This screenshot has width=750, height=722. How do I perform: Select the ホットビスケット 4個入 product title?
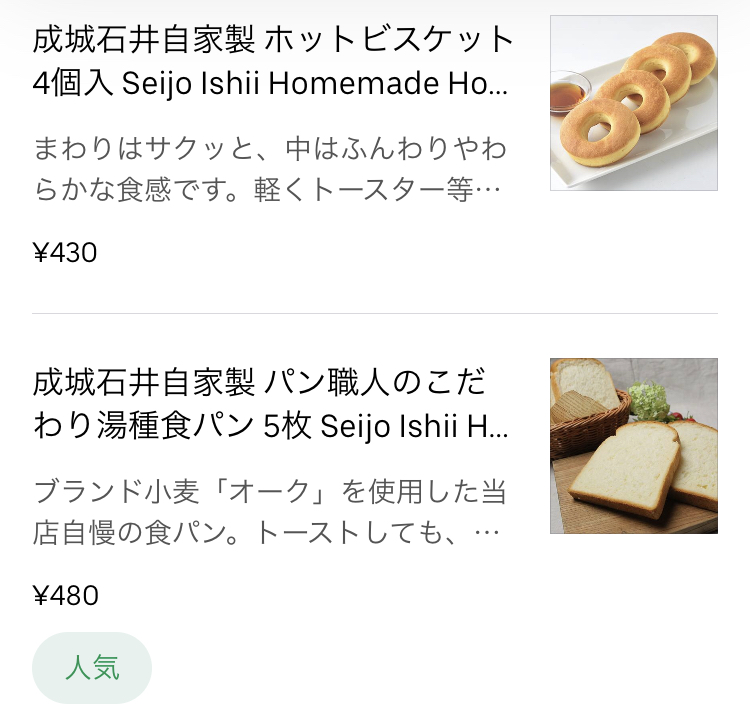(272, 62)
